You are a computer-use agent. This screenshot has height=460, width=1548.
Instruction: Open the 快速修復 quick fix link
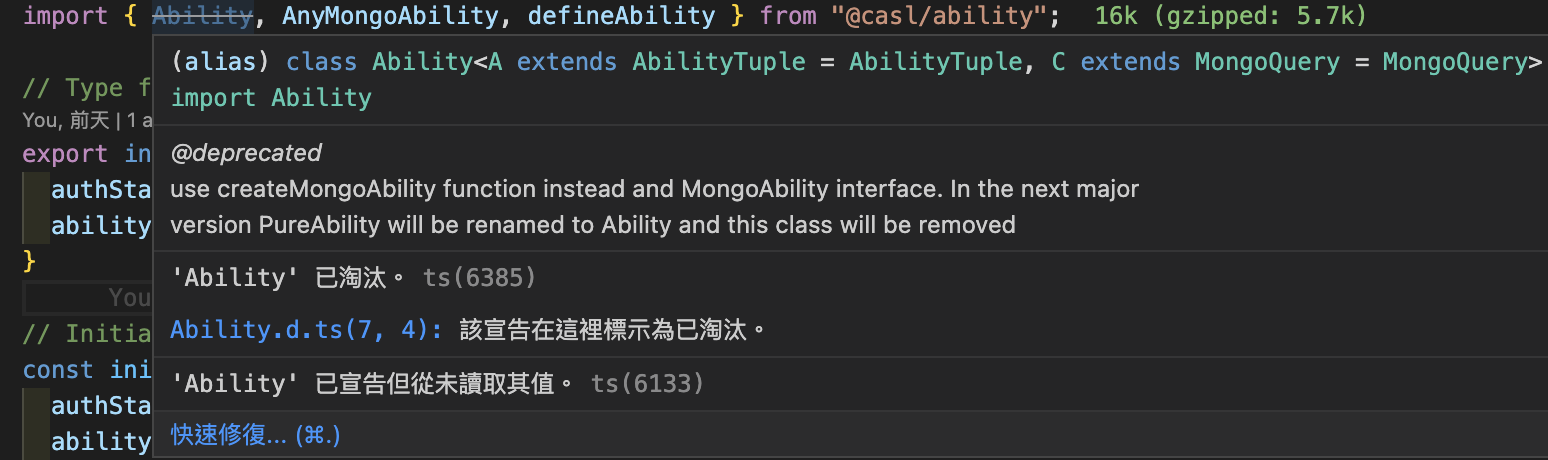point(256,435)
